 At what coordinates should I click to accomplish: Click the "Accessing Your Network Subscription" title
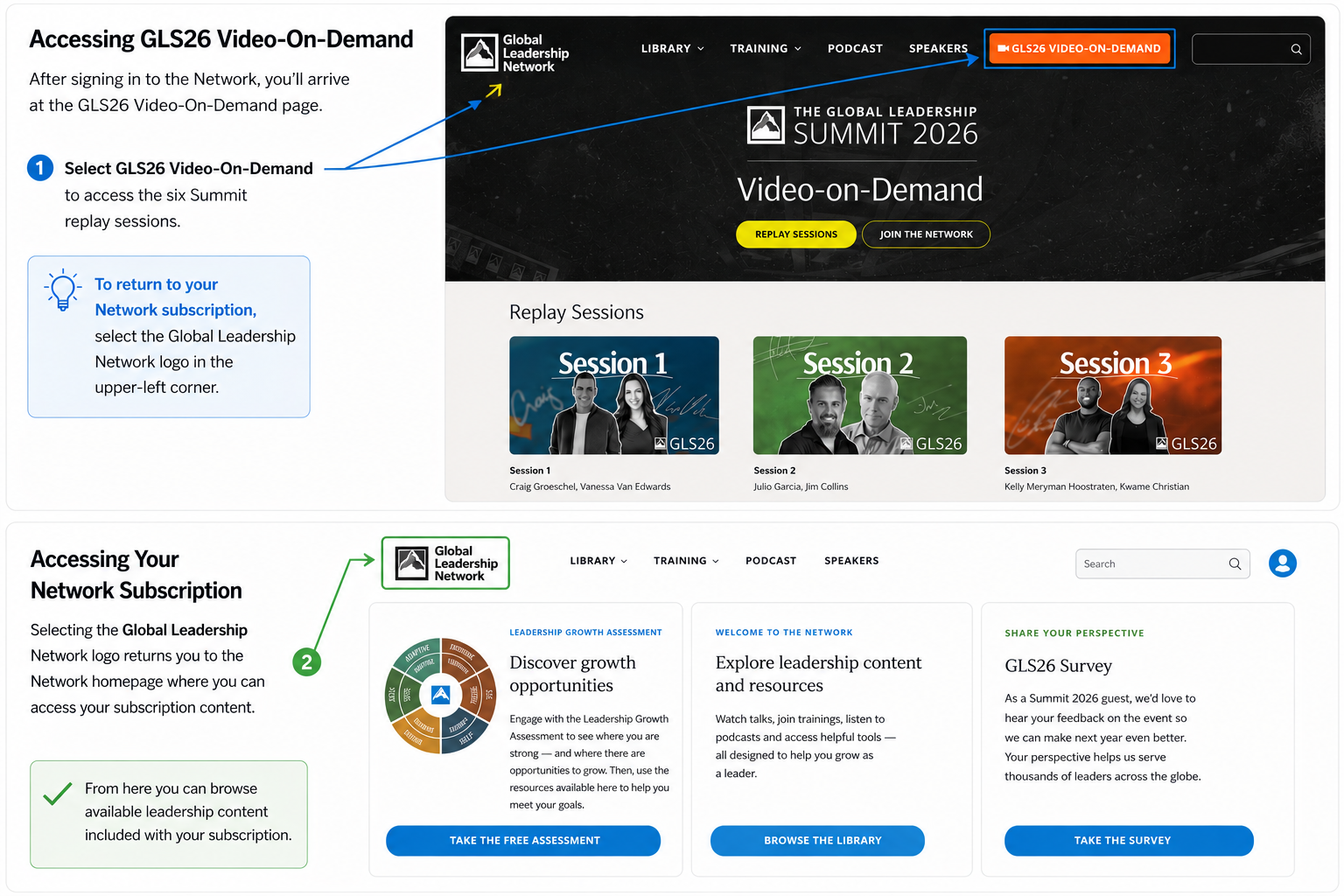136,575
